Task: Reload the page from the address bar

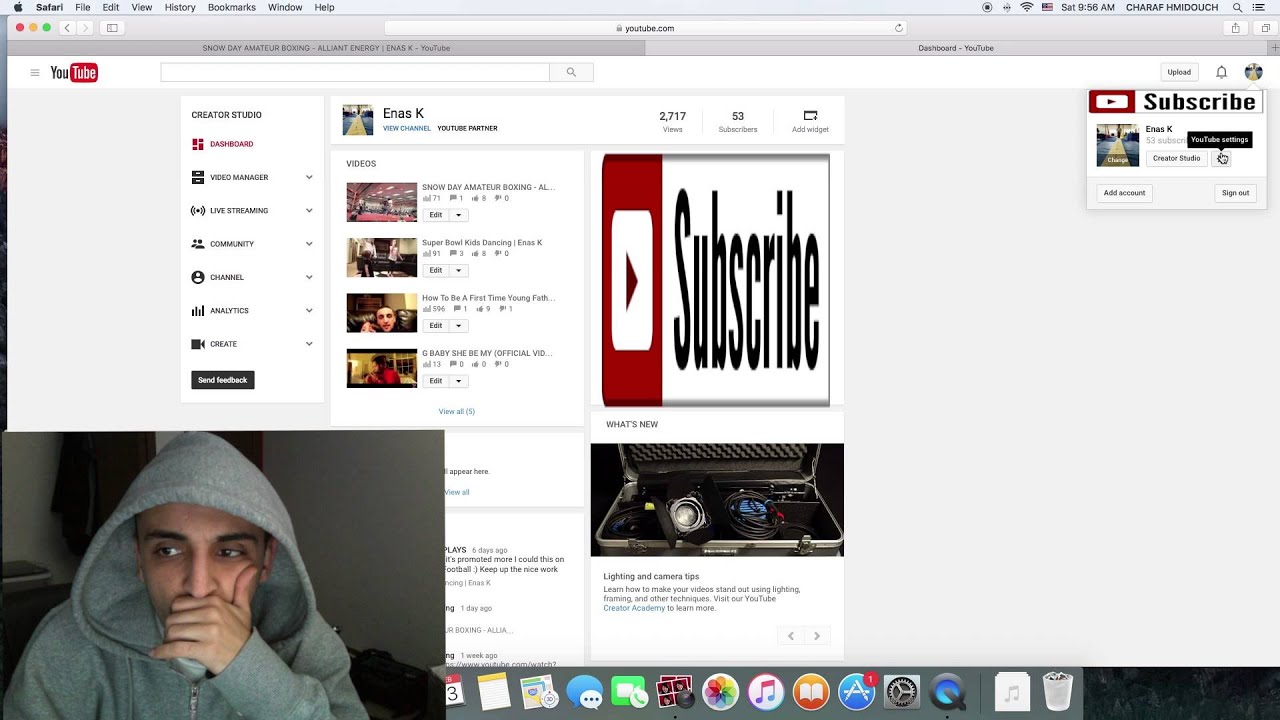Action: coord(898,28)
